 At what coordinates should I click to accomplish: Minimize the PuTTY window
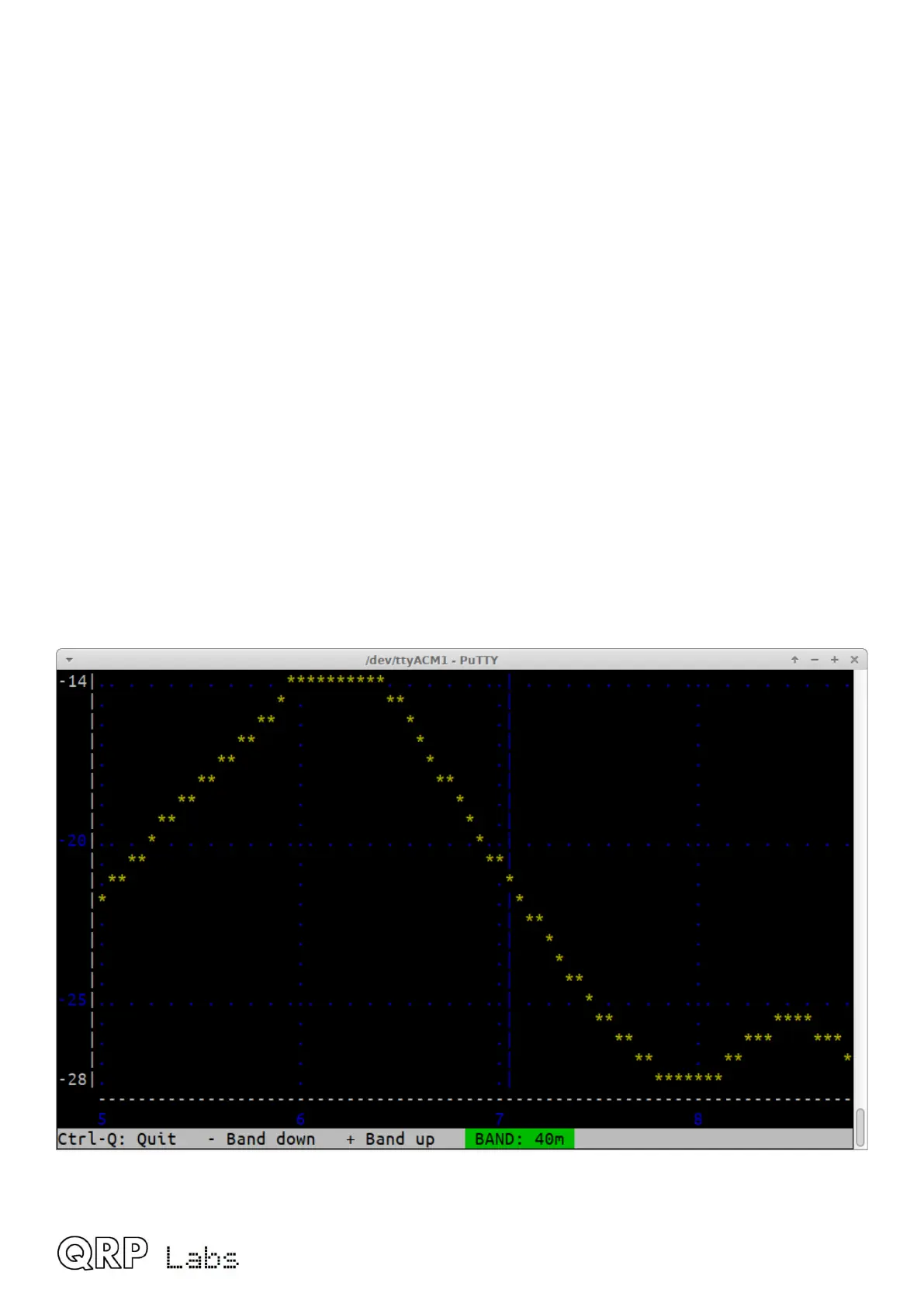tap(815, 660)
